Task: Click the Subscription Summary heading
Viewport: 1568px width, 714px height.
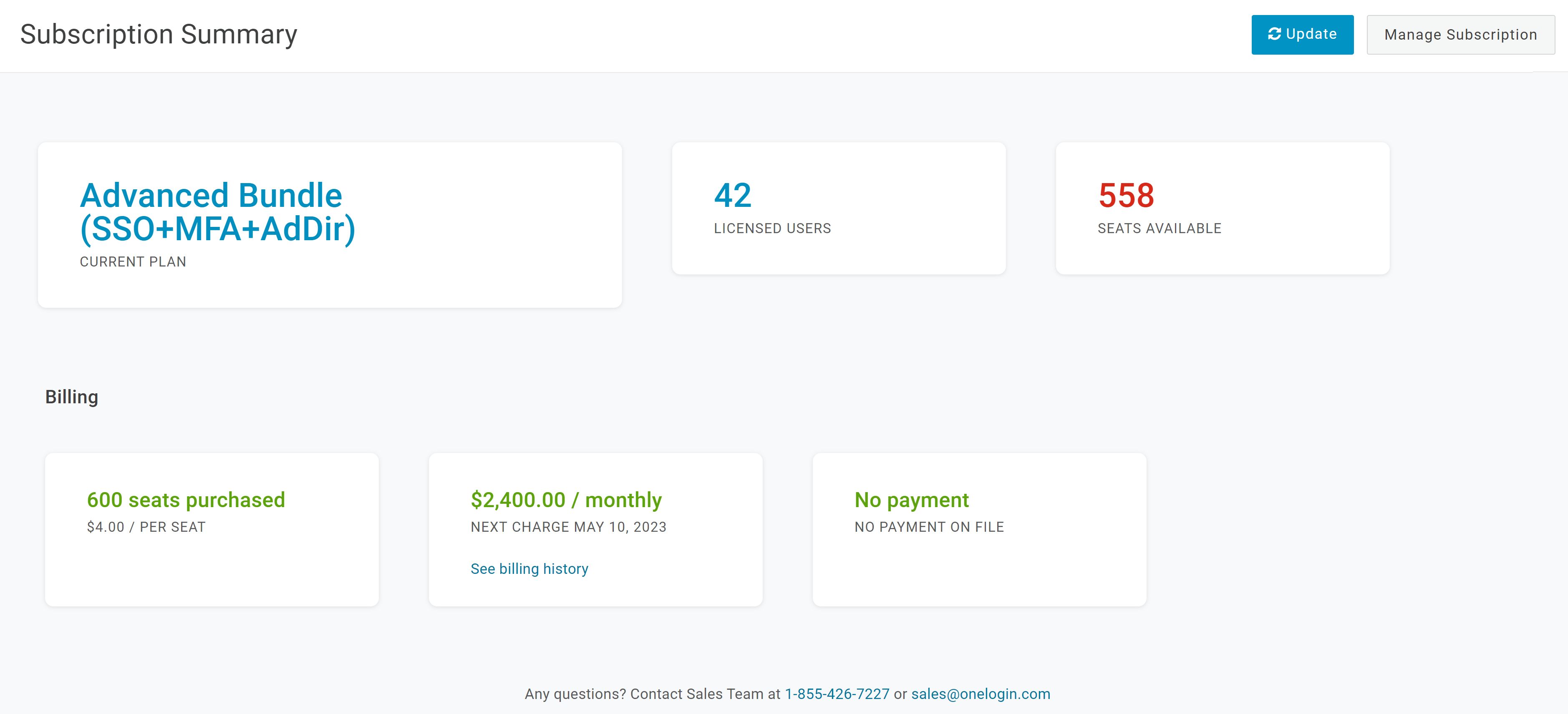Action: click(158, 34)
